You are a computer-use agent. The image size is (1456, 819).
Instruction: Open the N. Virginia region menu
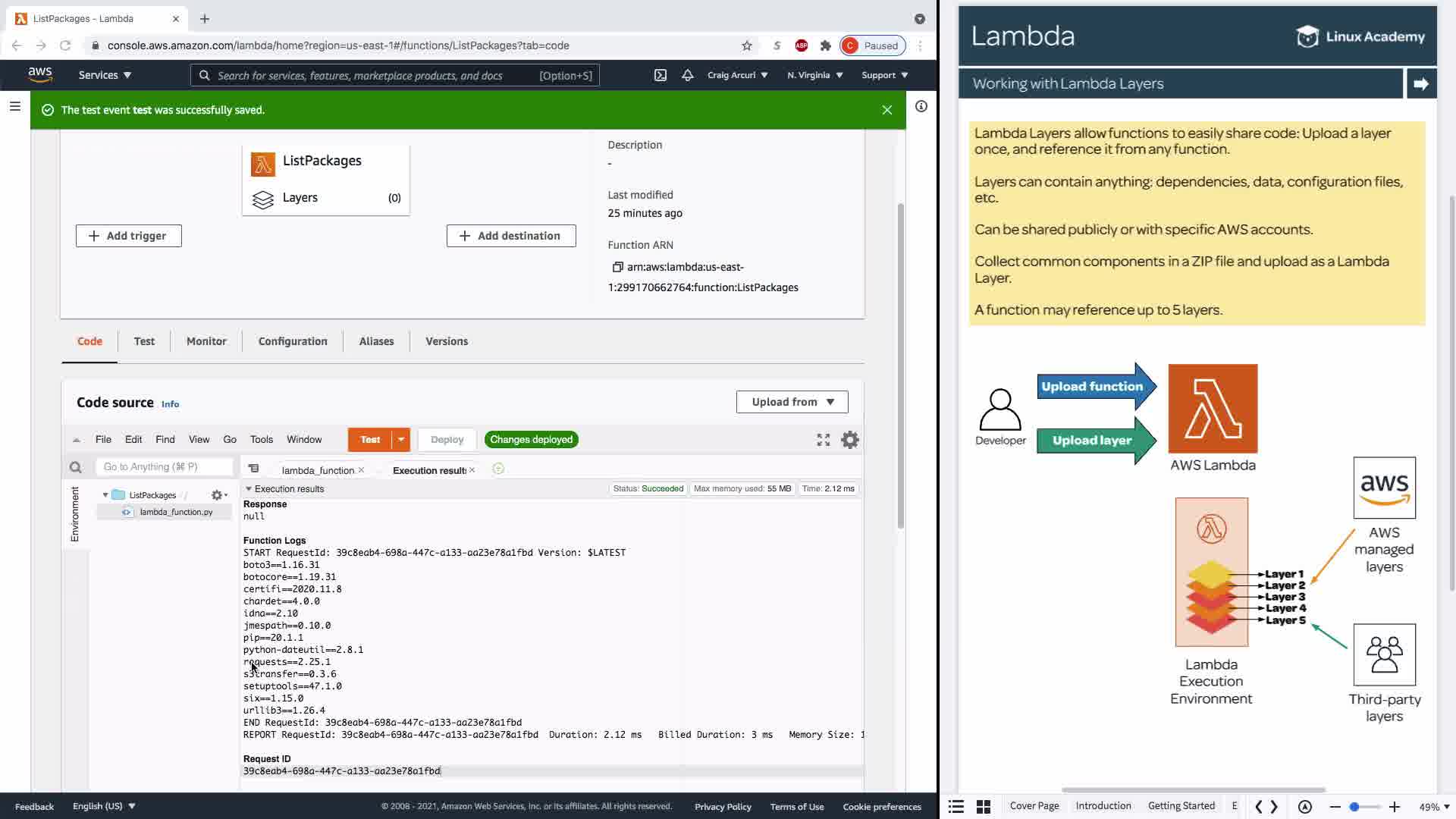814,75
